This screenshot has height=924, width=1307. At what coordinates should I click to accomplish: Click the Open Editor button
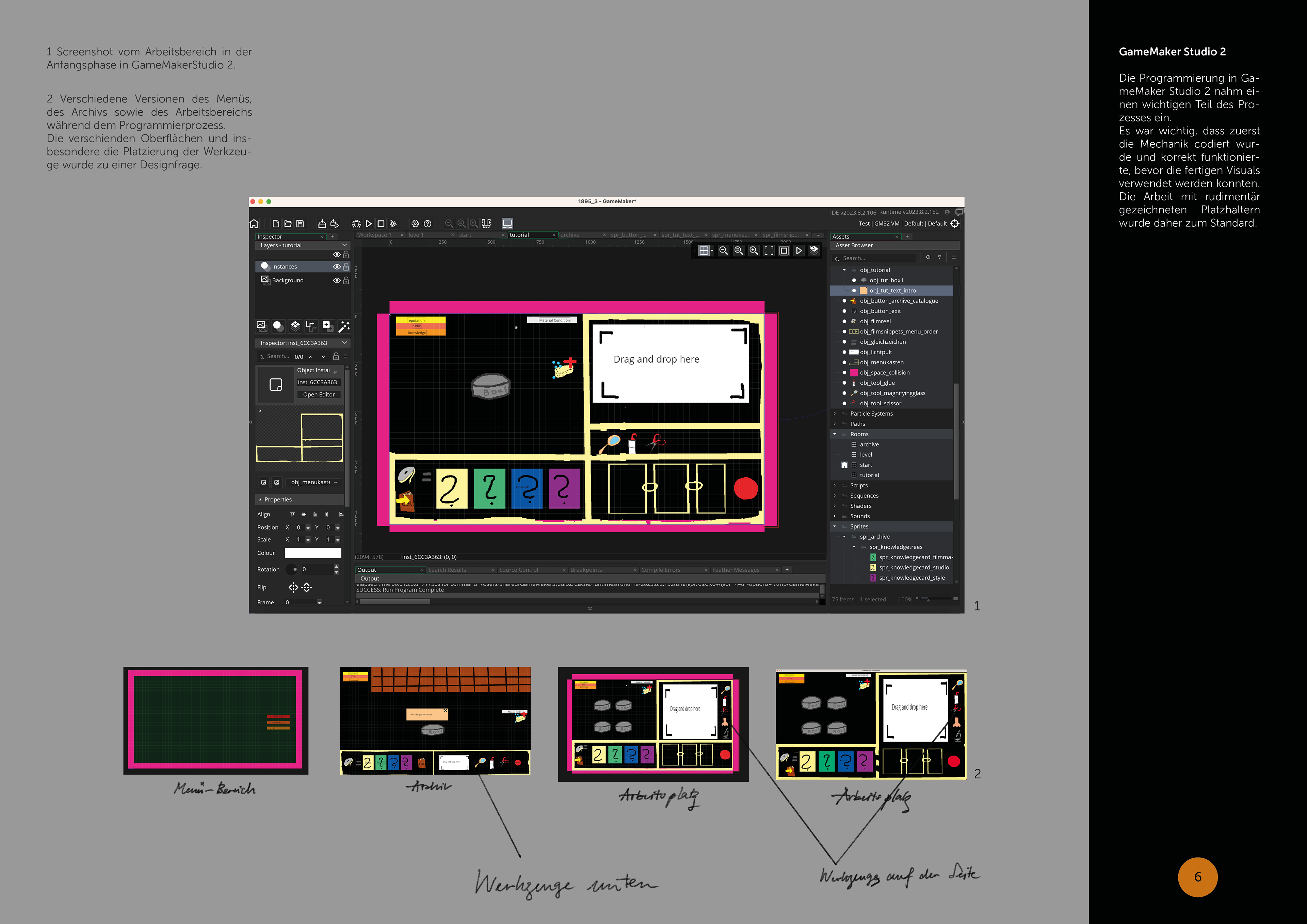[x=319, y=394]
